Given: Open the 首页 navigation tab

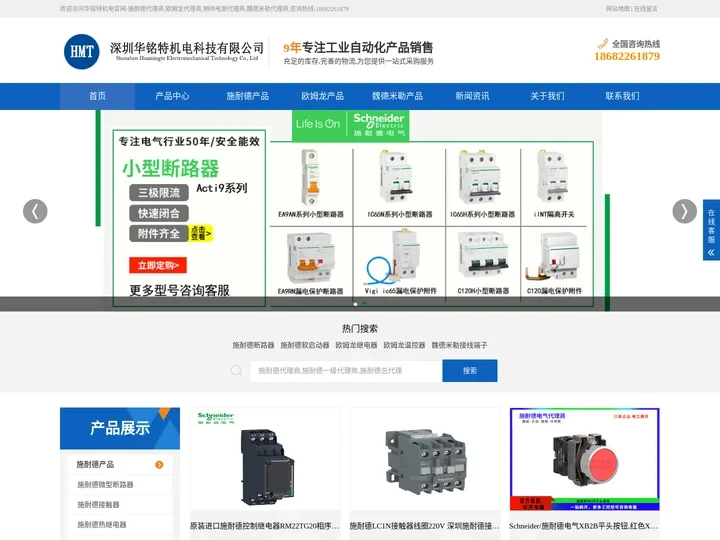Looking at the screenshot, I should (97, 96).
